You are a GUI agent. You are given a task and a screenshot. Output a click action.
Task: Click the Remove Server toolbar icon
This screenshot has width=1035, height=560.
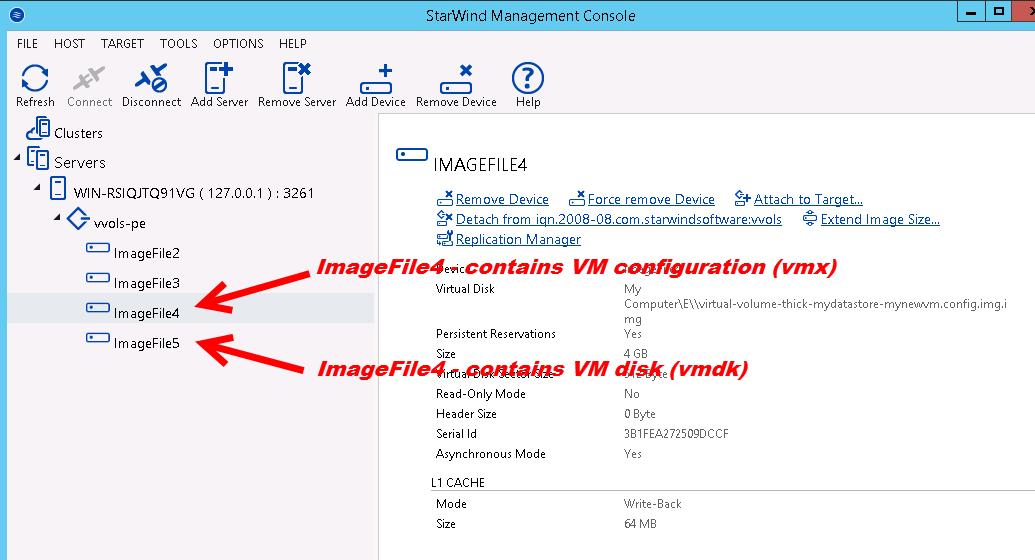(296, 78)
